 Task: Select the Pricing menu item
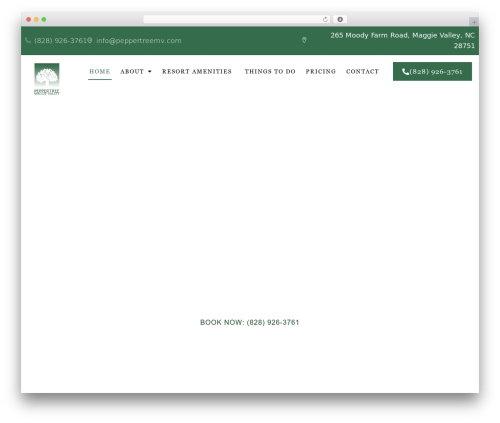point(321,71)
